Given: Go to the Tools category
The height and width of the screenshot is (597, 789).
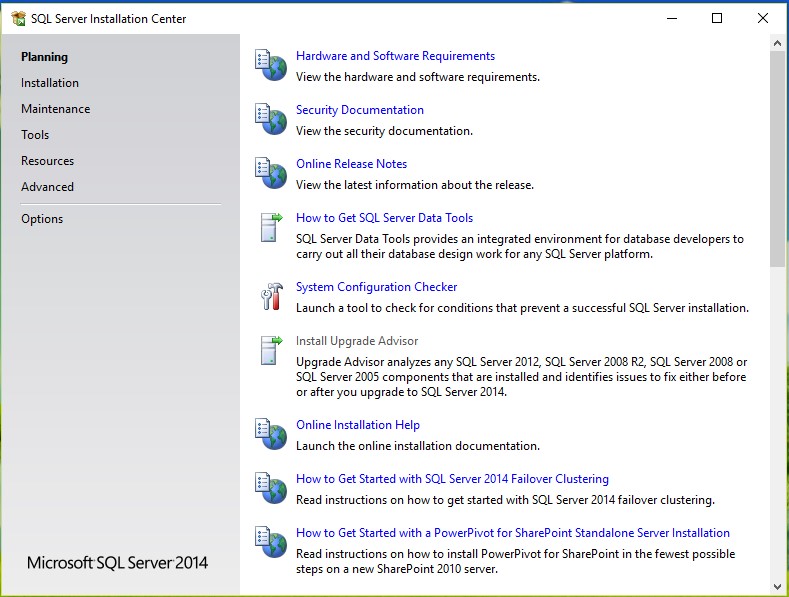Looking at the screenshot, I should coord(35,135).
